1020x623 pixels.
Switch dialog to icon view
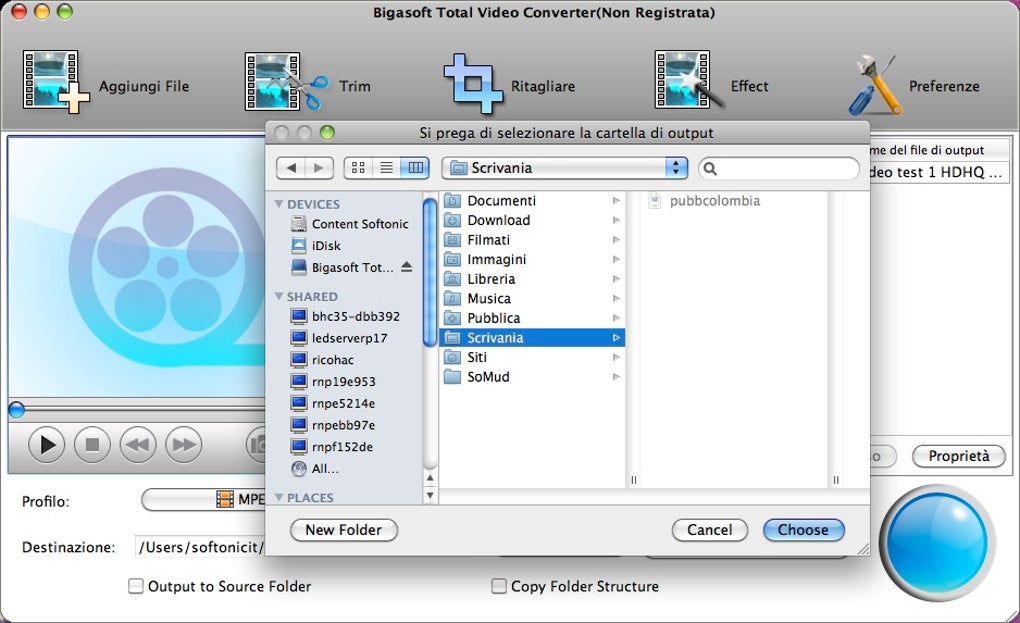pos(358,168)
